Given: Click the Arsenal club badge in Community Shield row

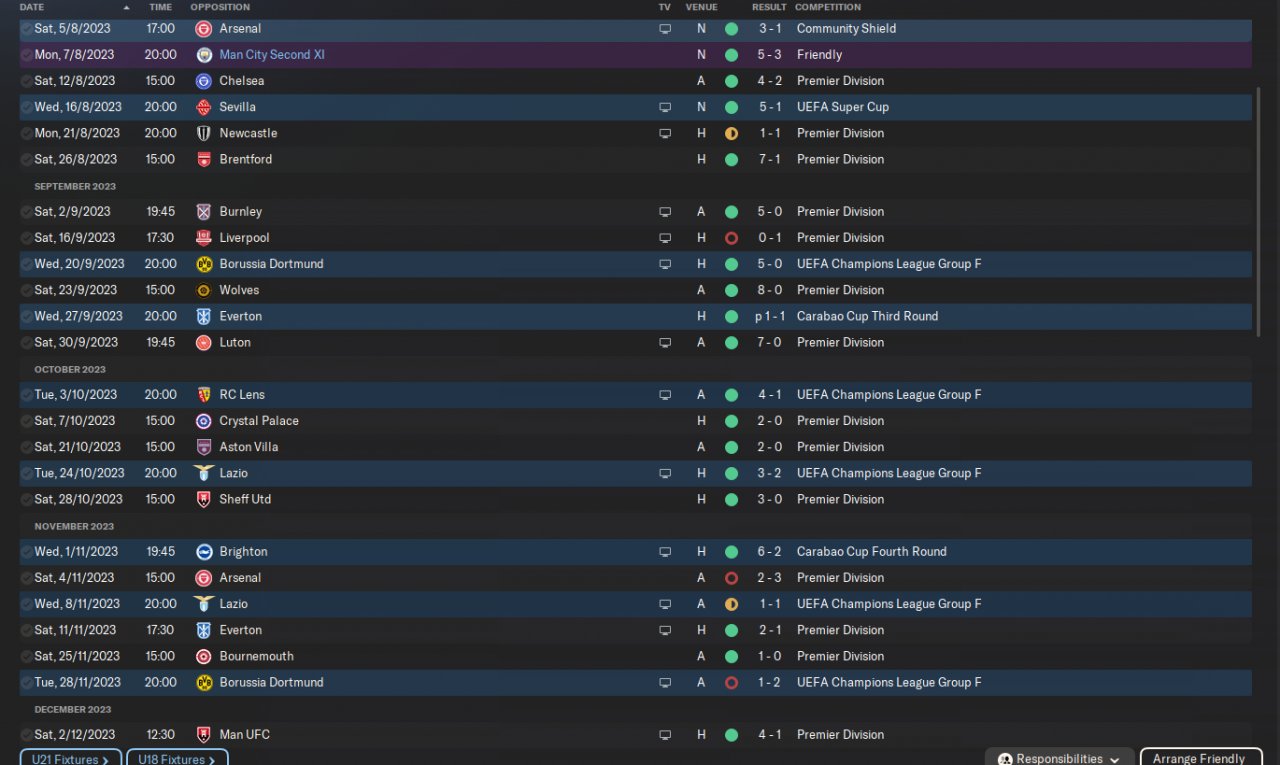Looking at the screenshot, I should (x=204, y=29).
